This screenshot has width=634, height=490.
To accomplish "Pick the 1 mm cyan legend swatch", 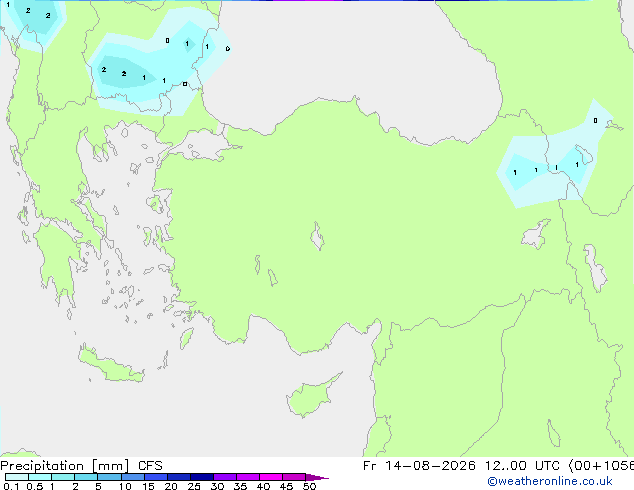I will pos(63,477).
